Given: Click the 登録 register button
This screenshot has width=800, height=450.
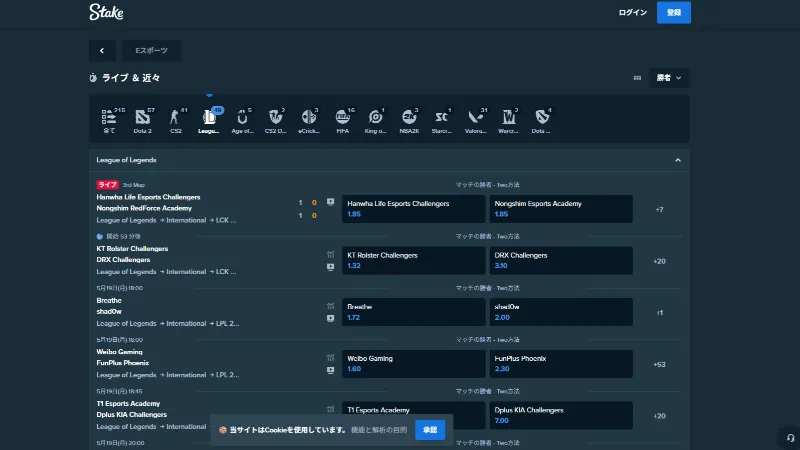Looking at the screenshot, I should 674,12.
